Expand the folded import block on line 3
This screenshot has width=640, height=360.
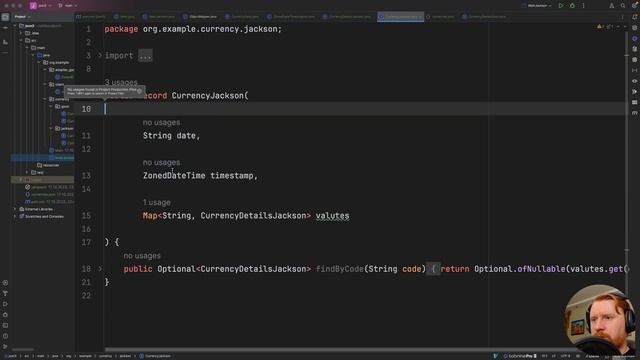pos(100,56)
